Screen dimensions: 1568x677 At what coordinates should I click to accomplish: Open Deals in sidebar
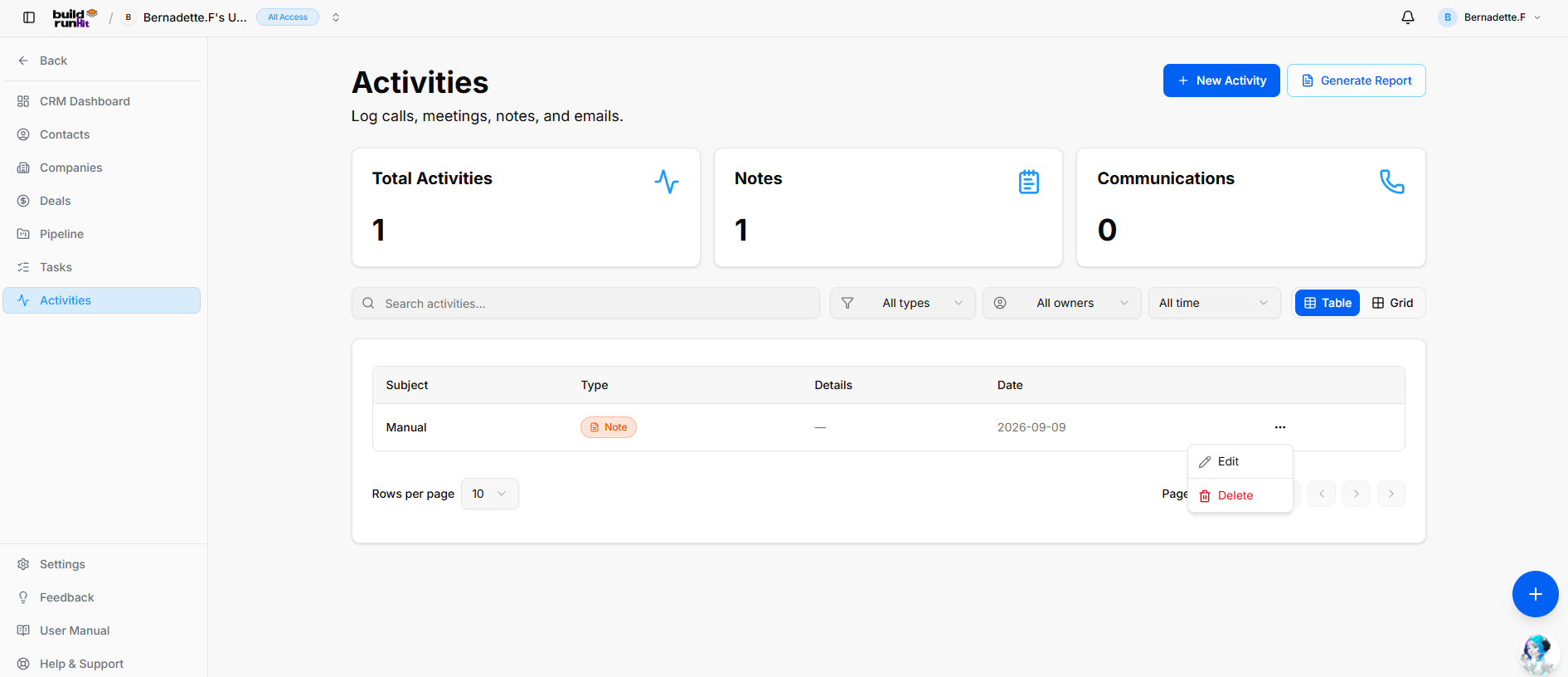click(x=102, y=201)
